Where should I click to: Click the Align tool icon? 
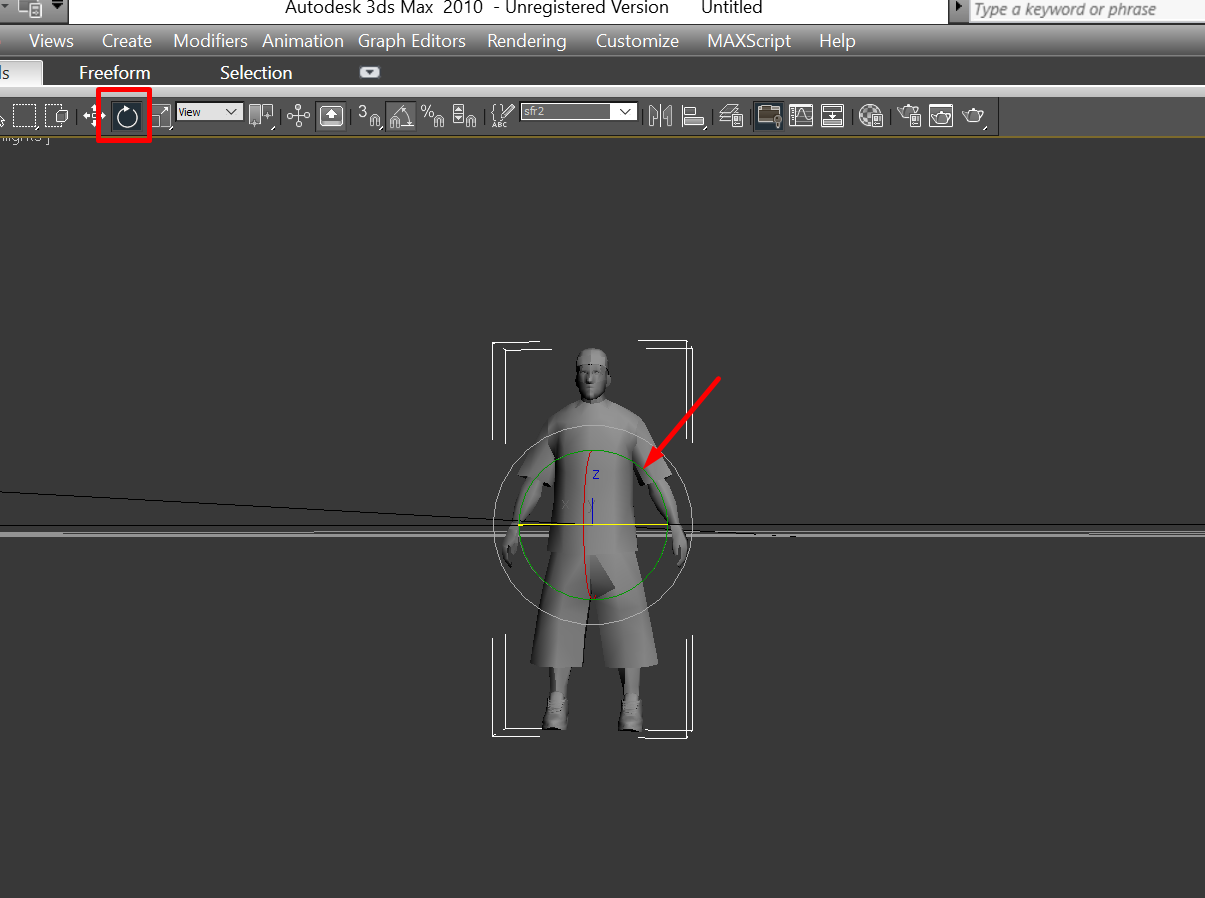tap(693, 116)
